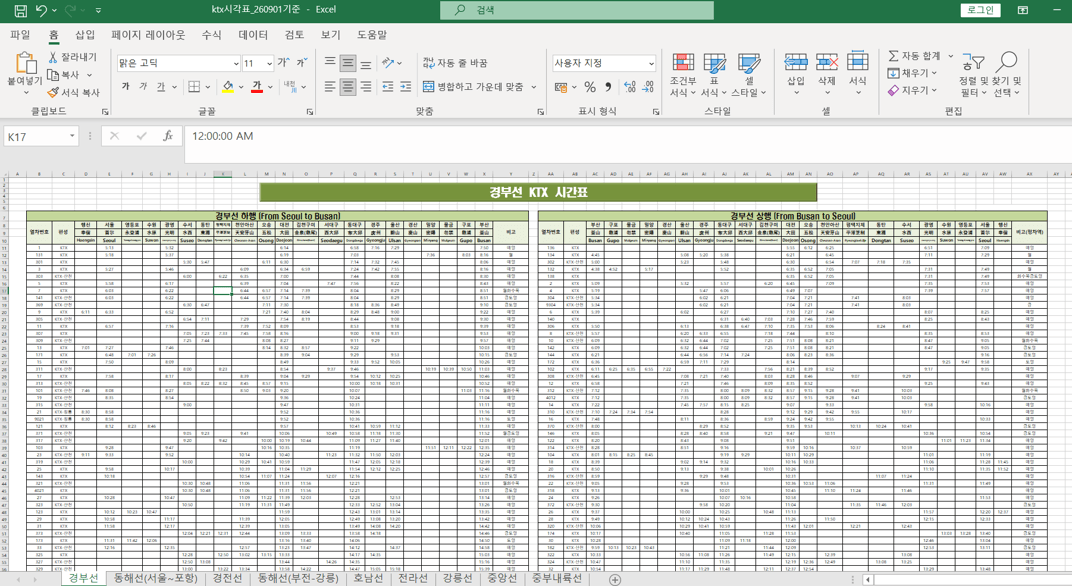The width and height of the screenshot is (1072, 586).
Task: Decrease font size with small 가 button
Action: [x=302, y=63]
